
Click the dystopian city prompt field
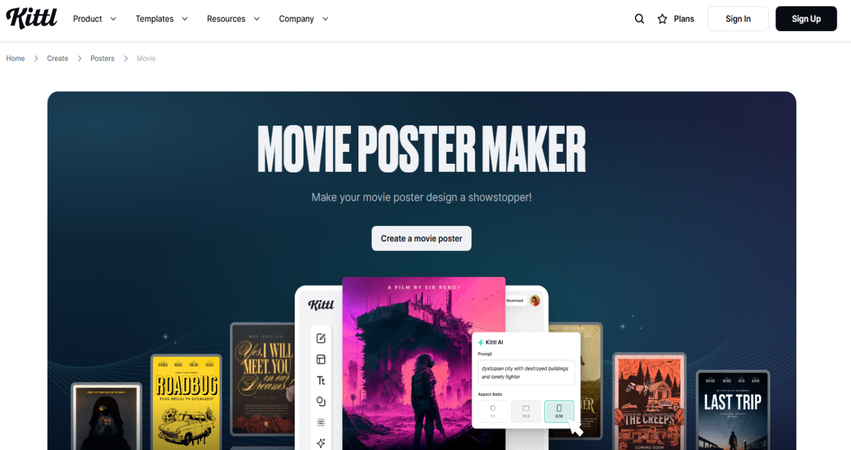(525, 372)
